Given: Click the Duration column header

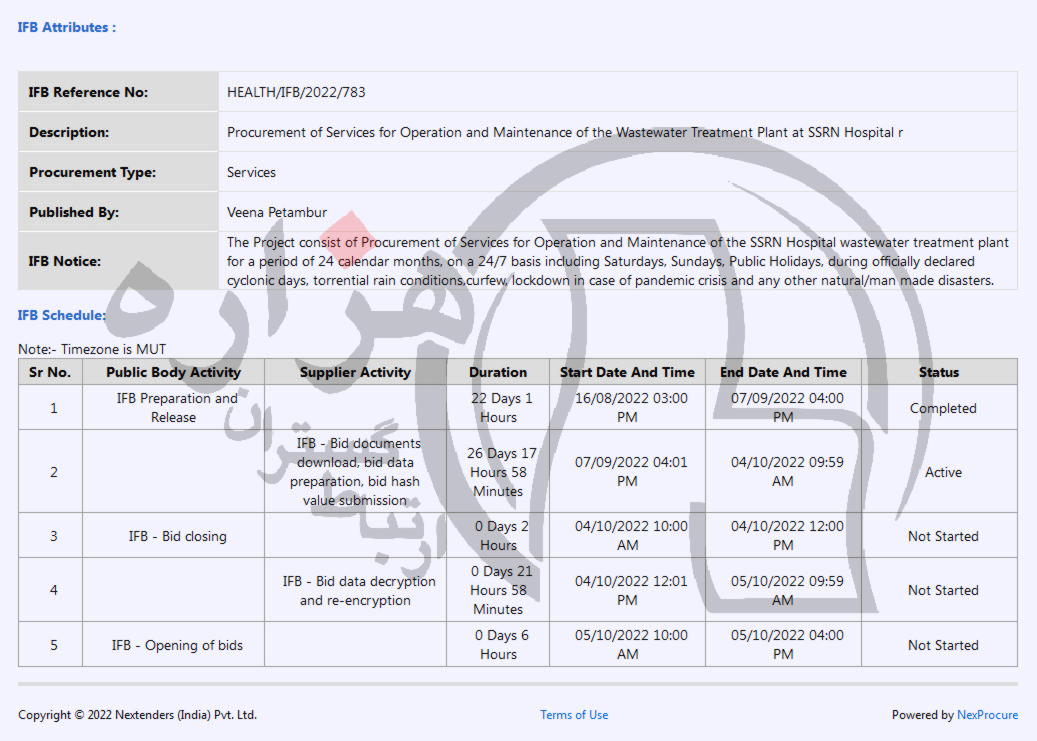Looking at the screenshot, I should pyautogui.click(x=498, y=372).
